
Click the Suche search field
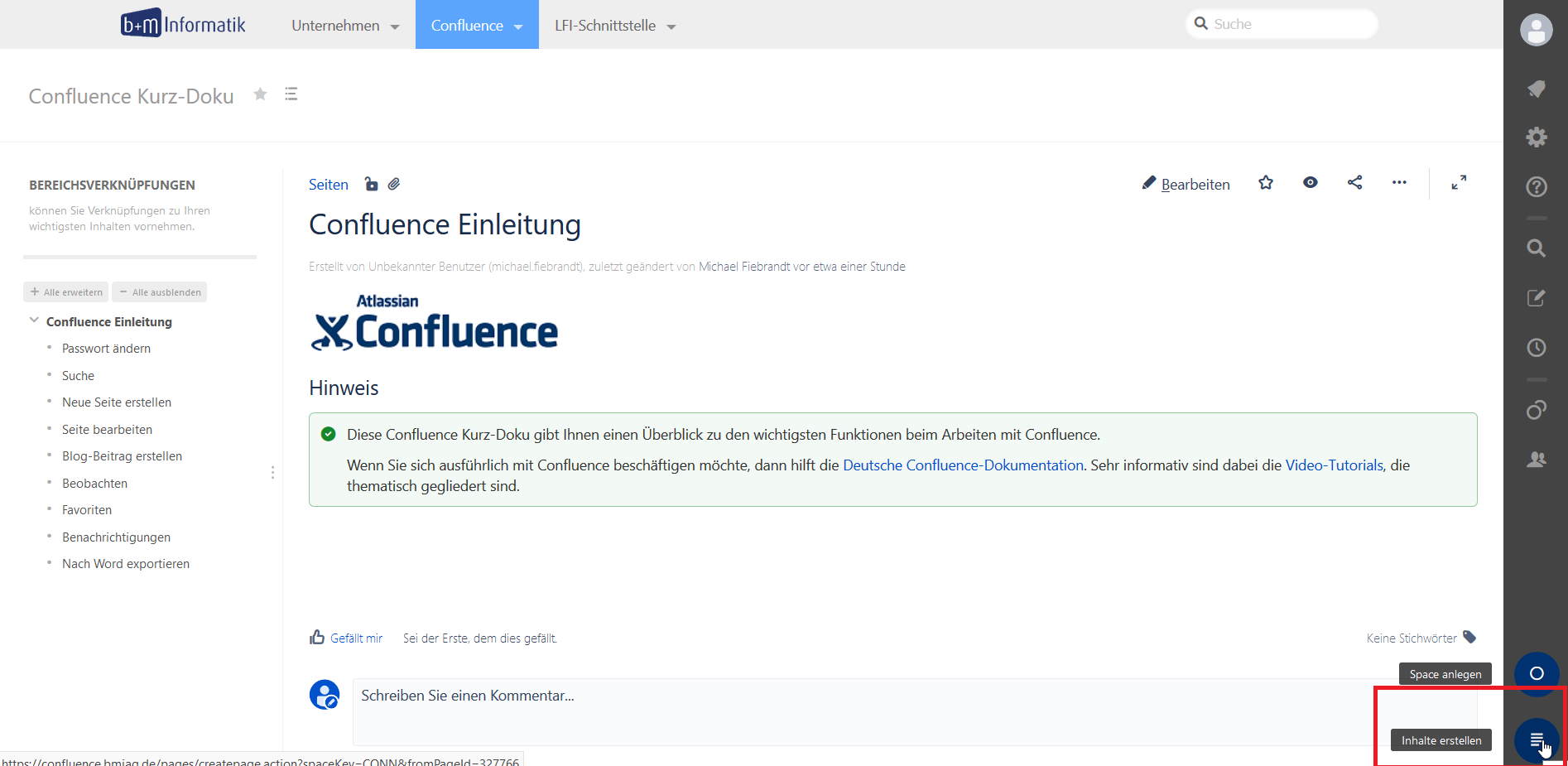coord(1282,24)
